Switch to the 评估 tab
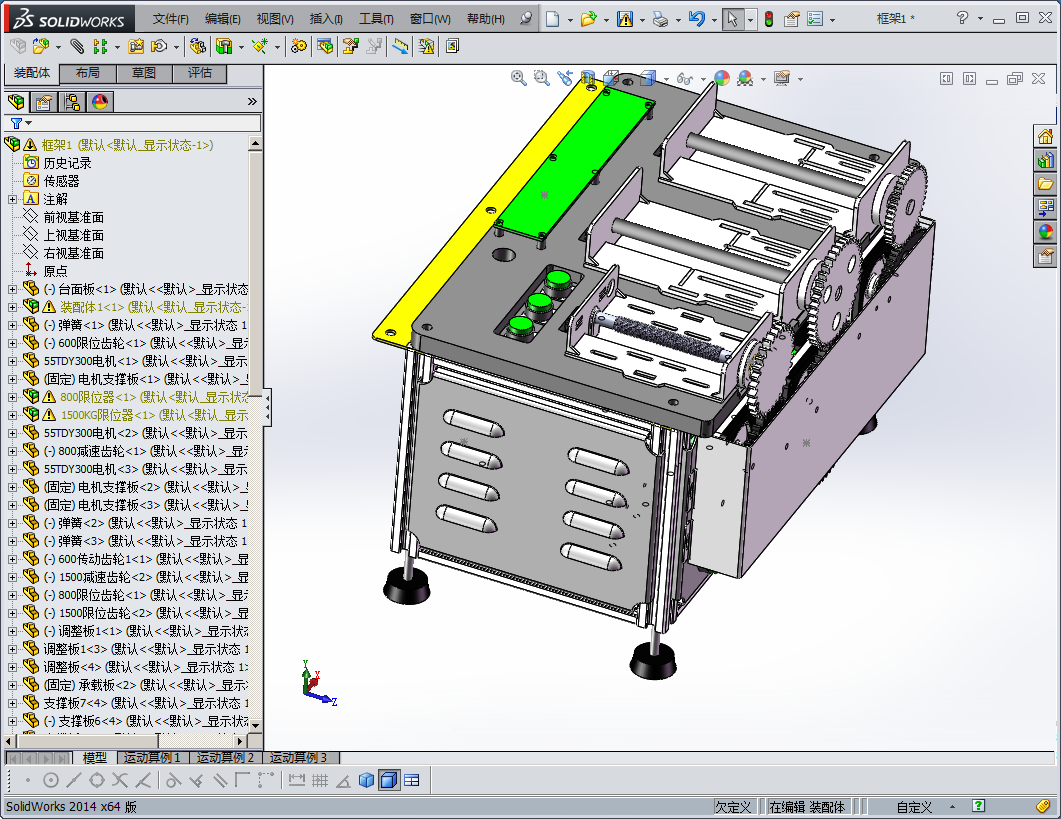The image size is (1061, 819). 200,73
